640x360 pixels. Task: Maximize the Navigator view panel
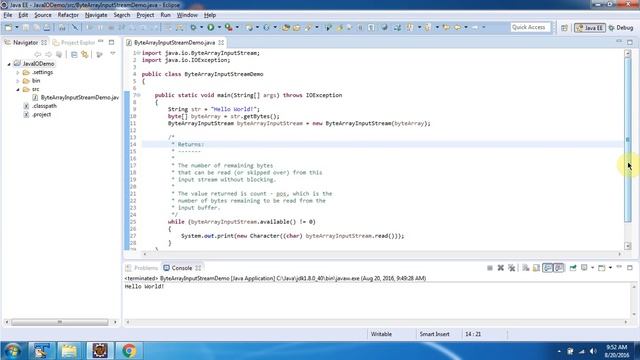click(x=111, y=42)
